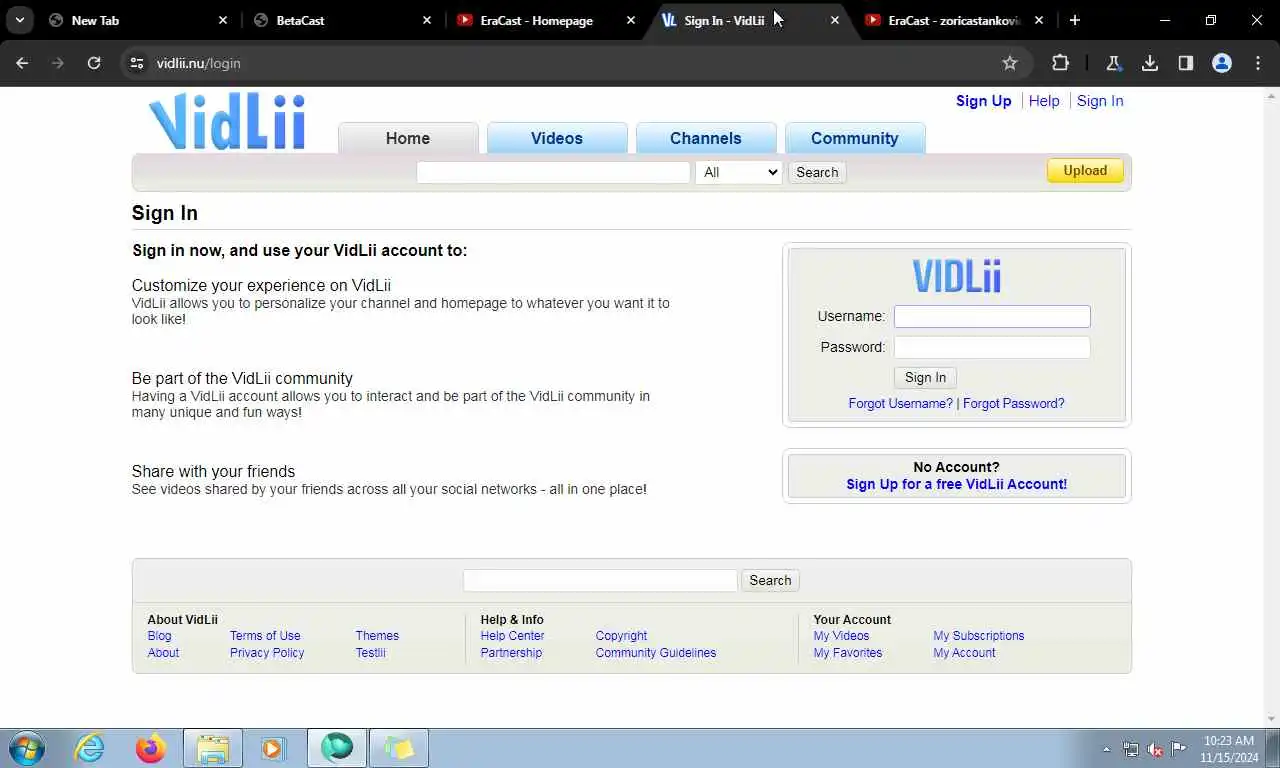Image resolution: width=1280 pixels, height=768 pixels.
Task: Click muted volume icon in system tray
Action: click(1155, 749)
